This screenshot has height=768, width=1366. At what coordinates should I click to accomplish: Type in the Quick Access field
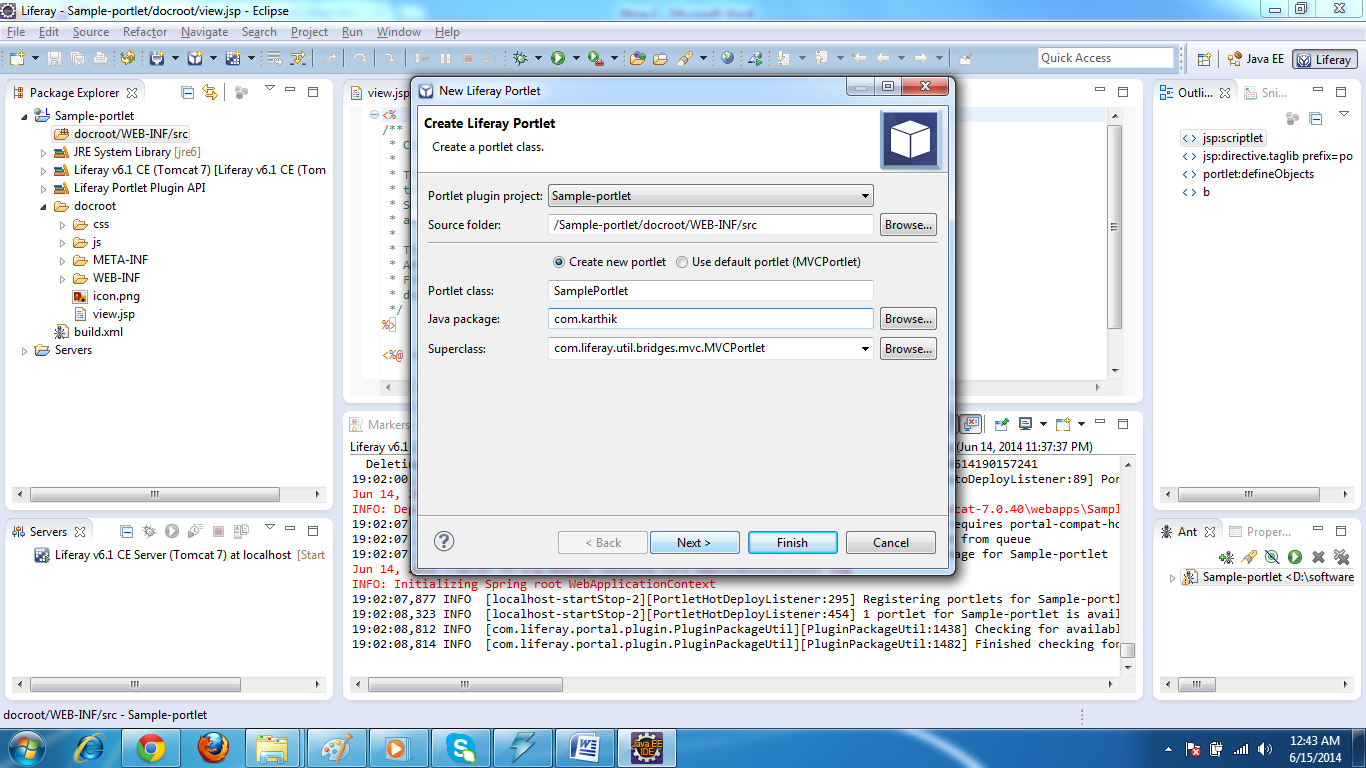[x=1106, y=57]
